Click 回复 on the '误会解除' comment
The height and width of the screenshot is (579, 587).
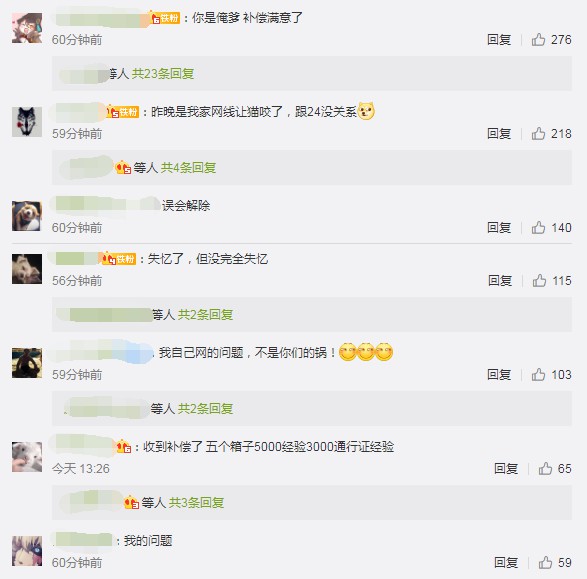coord(499,228)
